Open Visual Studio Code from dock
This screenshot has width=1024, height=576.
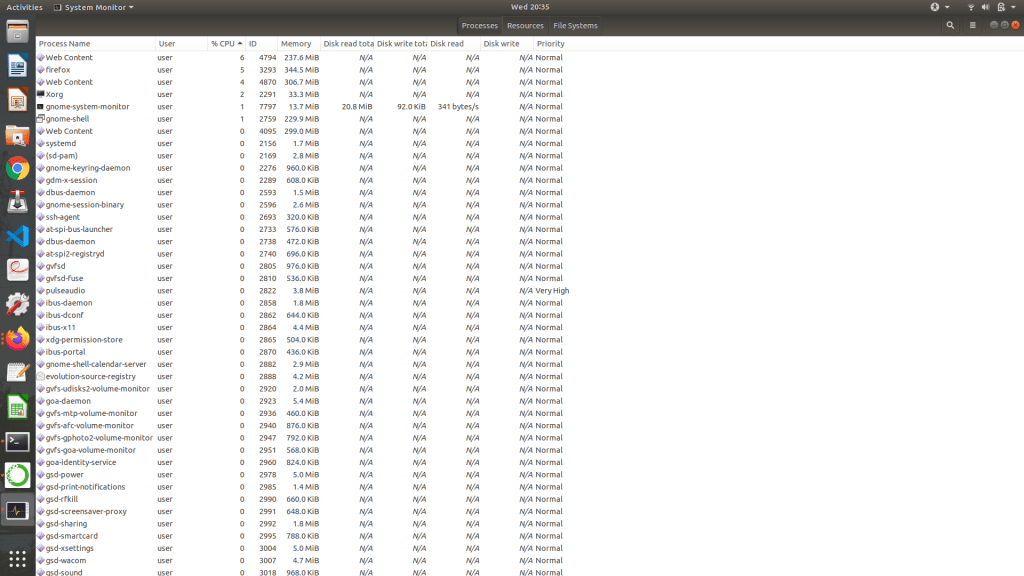tap(17, 236)
